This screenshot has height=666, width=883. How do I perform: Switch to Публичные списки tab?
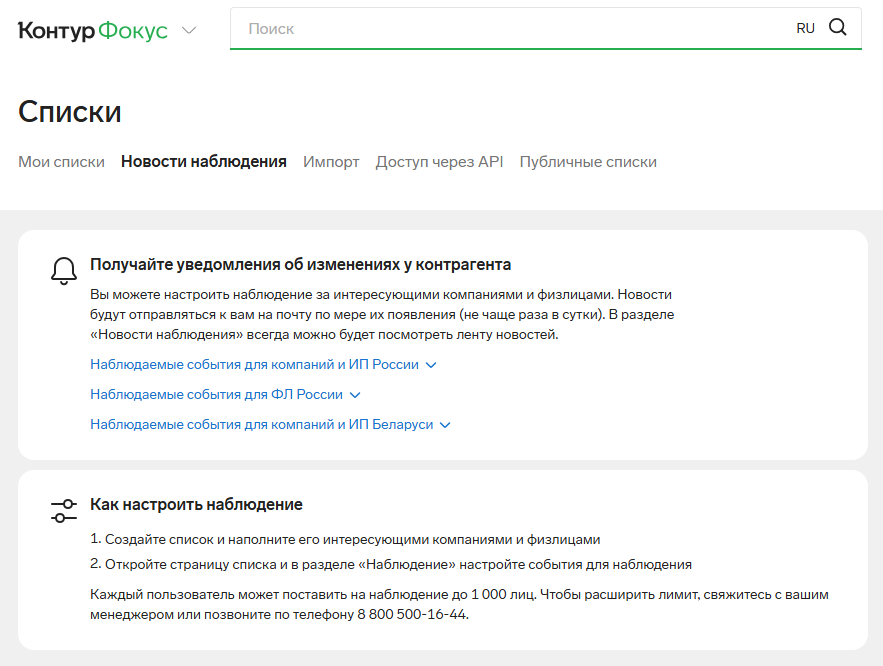pos(588,162)
